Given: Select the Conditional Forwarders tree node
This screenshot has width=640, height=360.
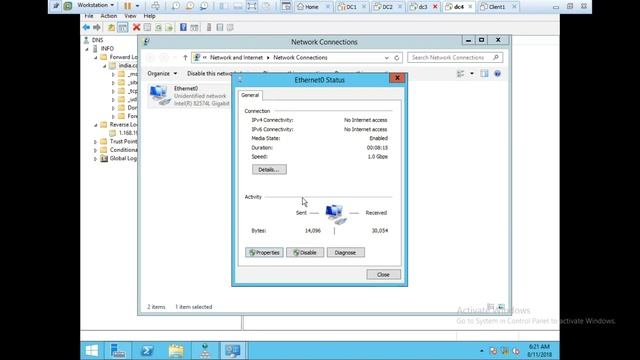Looking at the screenshot, I should pyautogui.click(x=119, y=150).
